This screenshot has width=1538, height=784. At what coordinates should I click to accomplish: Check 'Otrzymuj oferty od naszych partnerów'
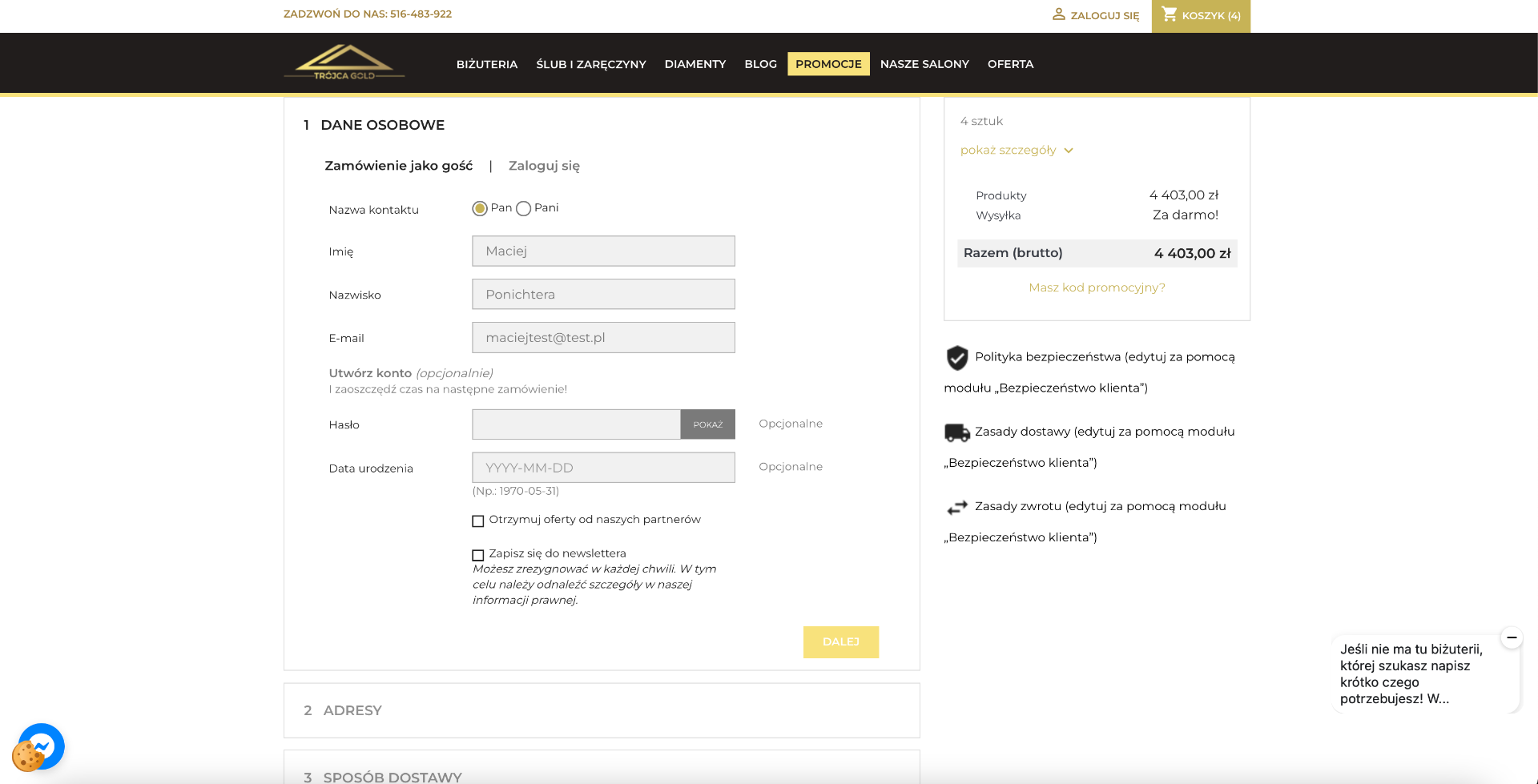(x=478, y=521)
